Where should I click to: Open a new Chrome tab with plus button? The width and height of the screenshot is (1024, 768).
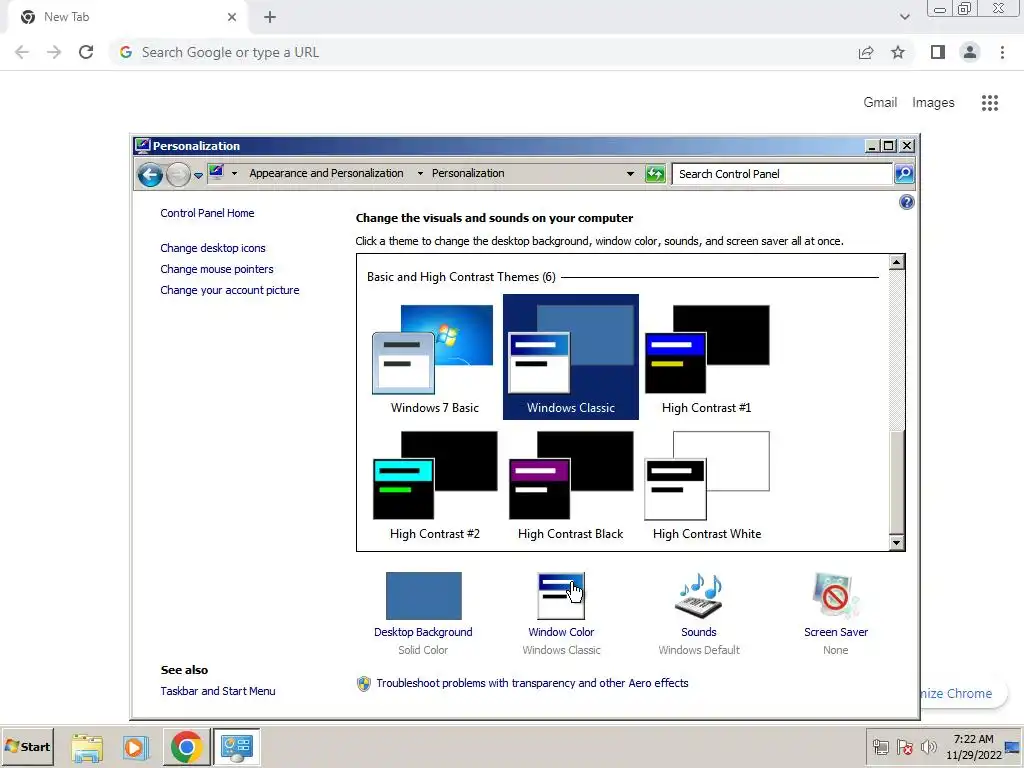[270, 17]
